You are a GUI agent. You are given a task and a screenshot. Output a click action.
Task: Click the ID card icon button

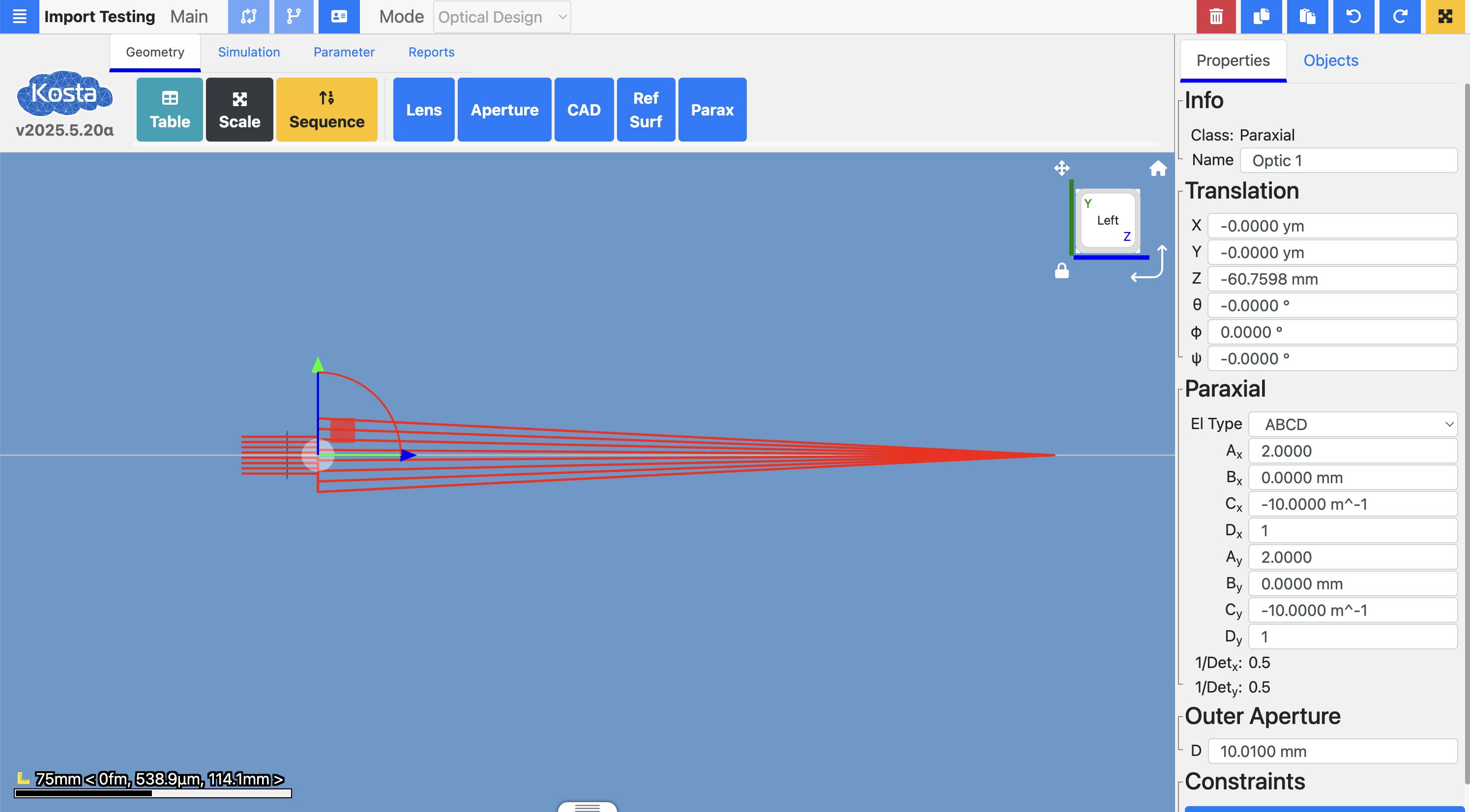point(339,17)
